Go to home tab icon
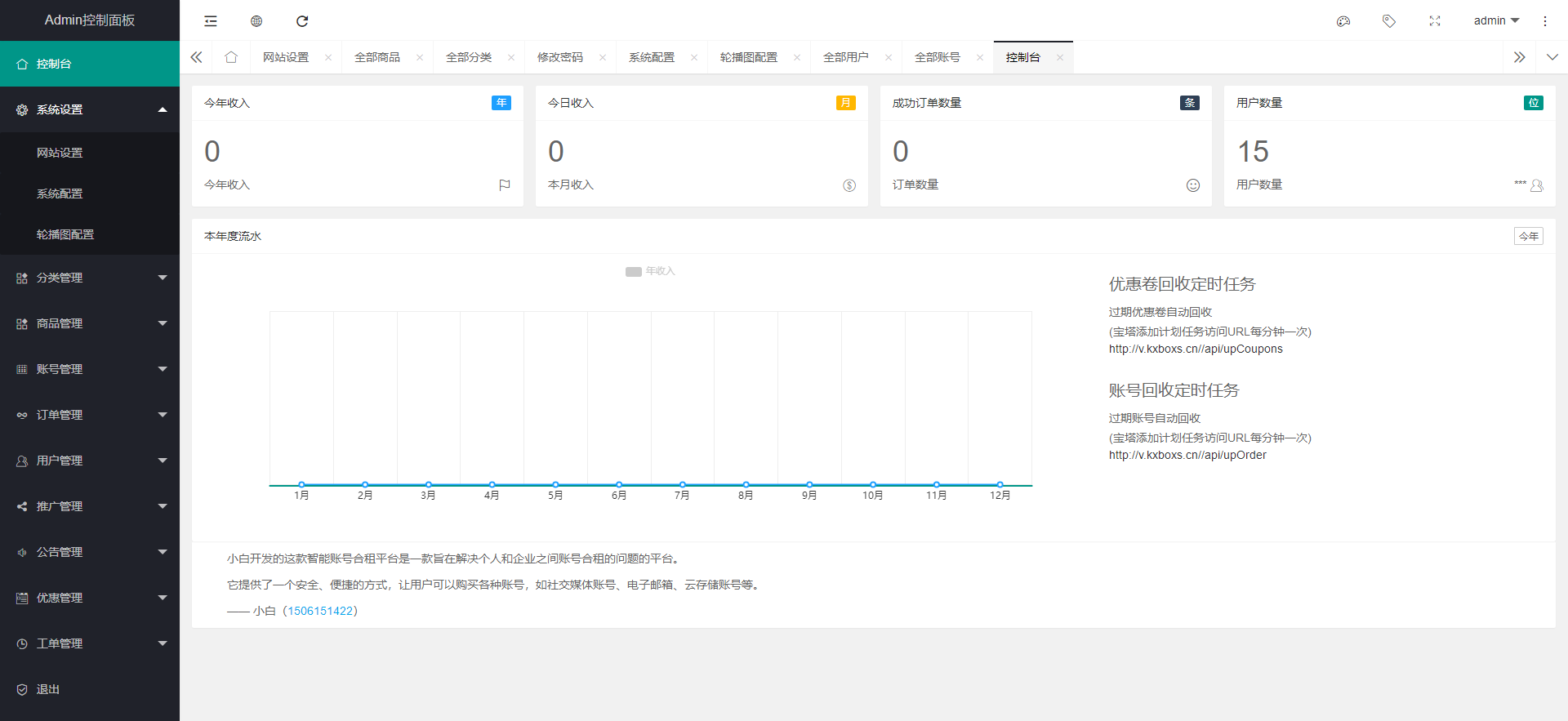 (231, 57)
